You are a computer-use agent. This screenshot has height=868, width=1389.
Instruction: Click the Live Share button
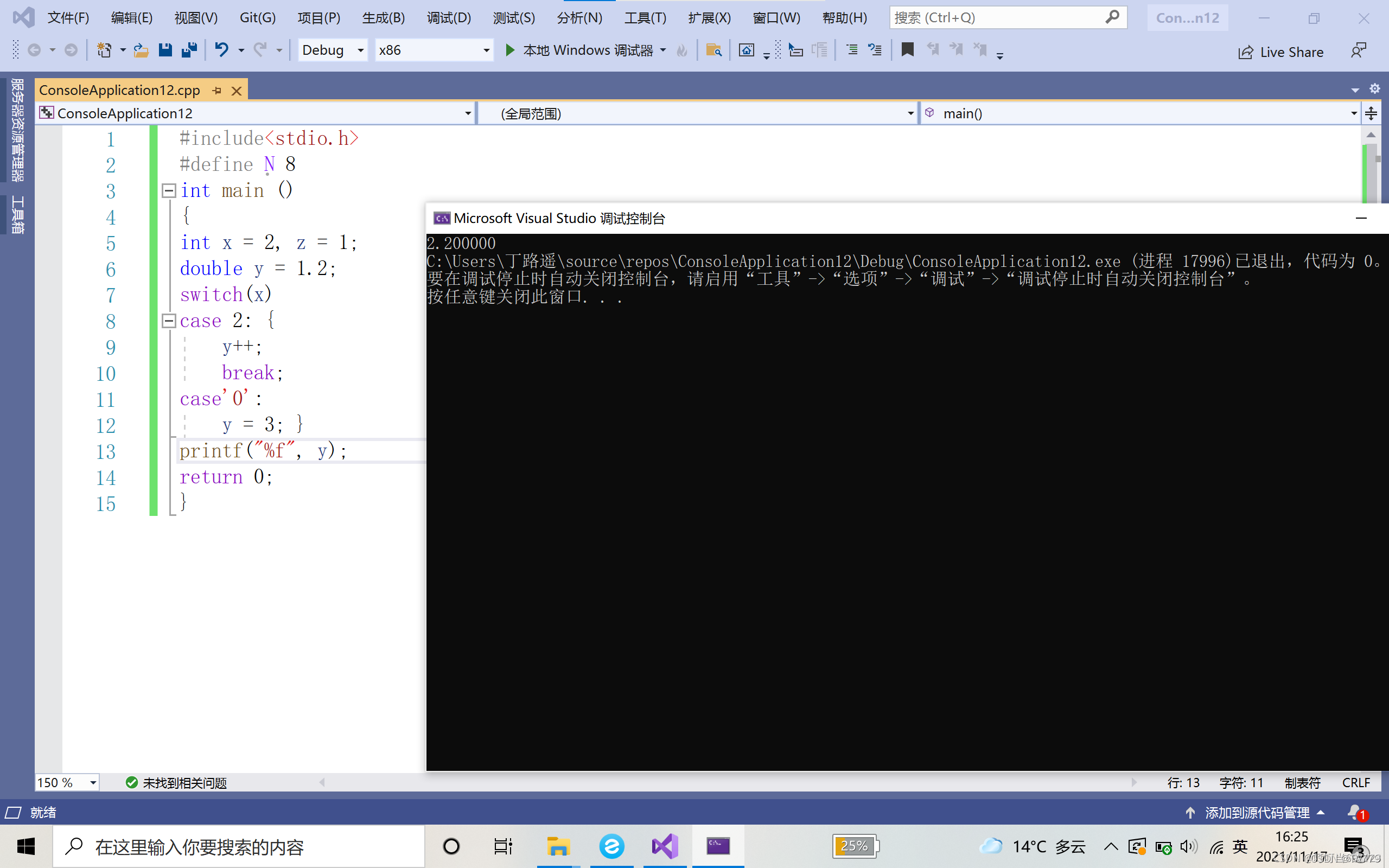point(1281,52)
